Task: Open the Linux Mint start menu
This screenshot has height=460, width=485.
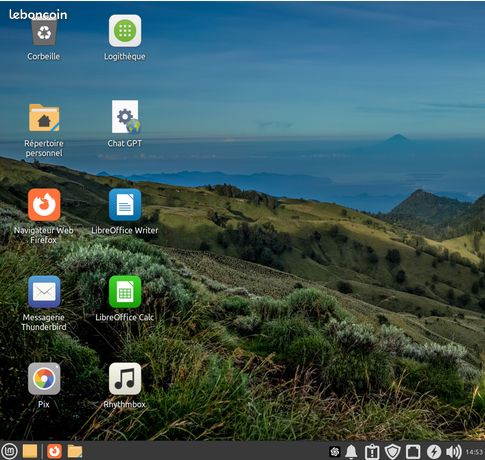Action: (x=10, y=451)
